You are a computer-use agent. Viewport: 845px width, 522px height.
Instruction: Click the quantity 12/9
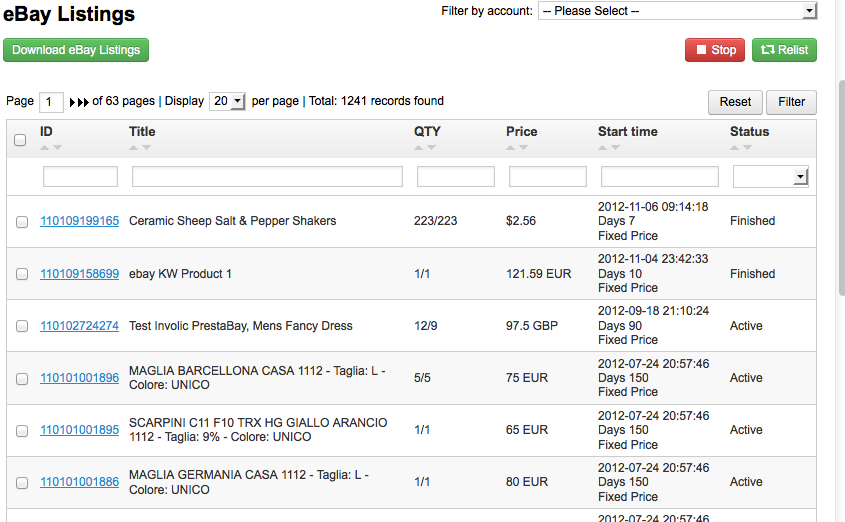coord(426,326)
